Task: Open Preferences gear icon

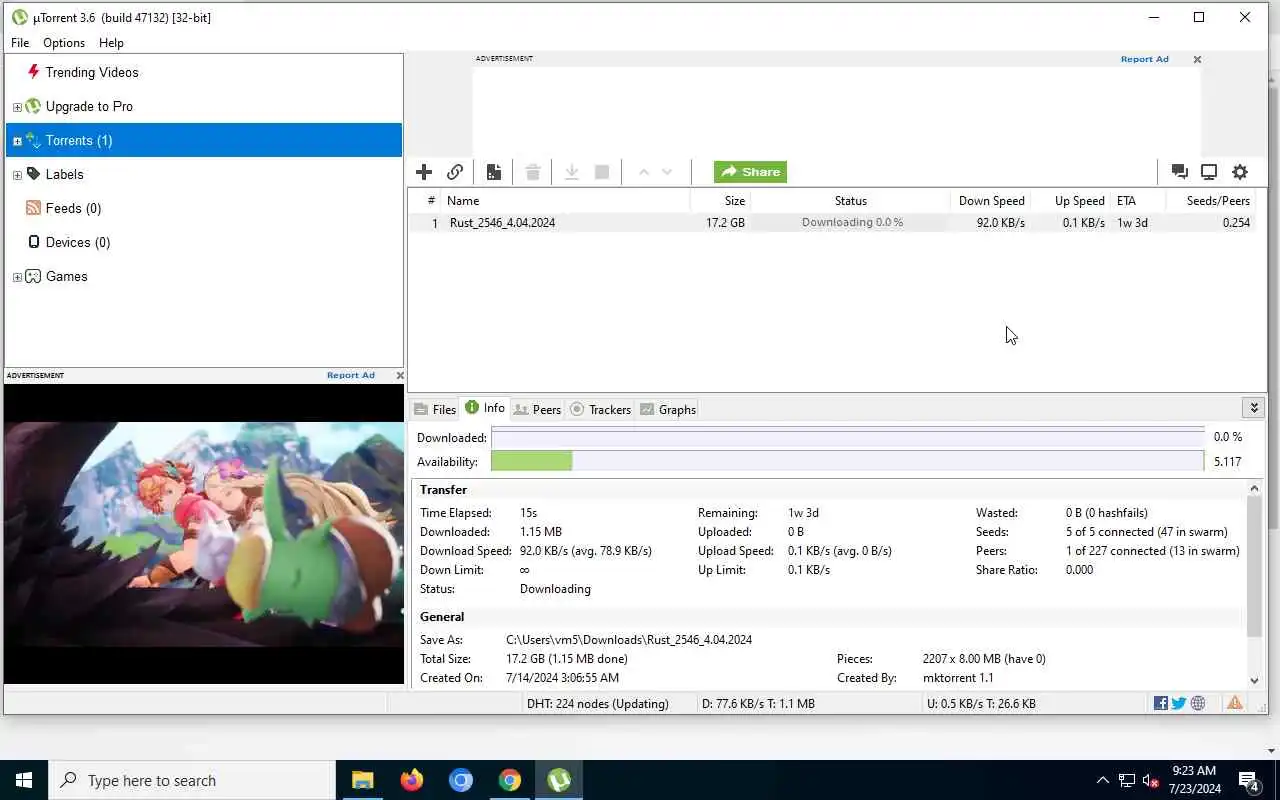Action: [1240, 172]
